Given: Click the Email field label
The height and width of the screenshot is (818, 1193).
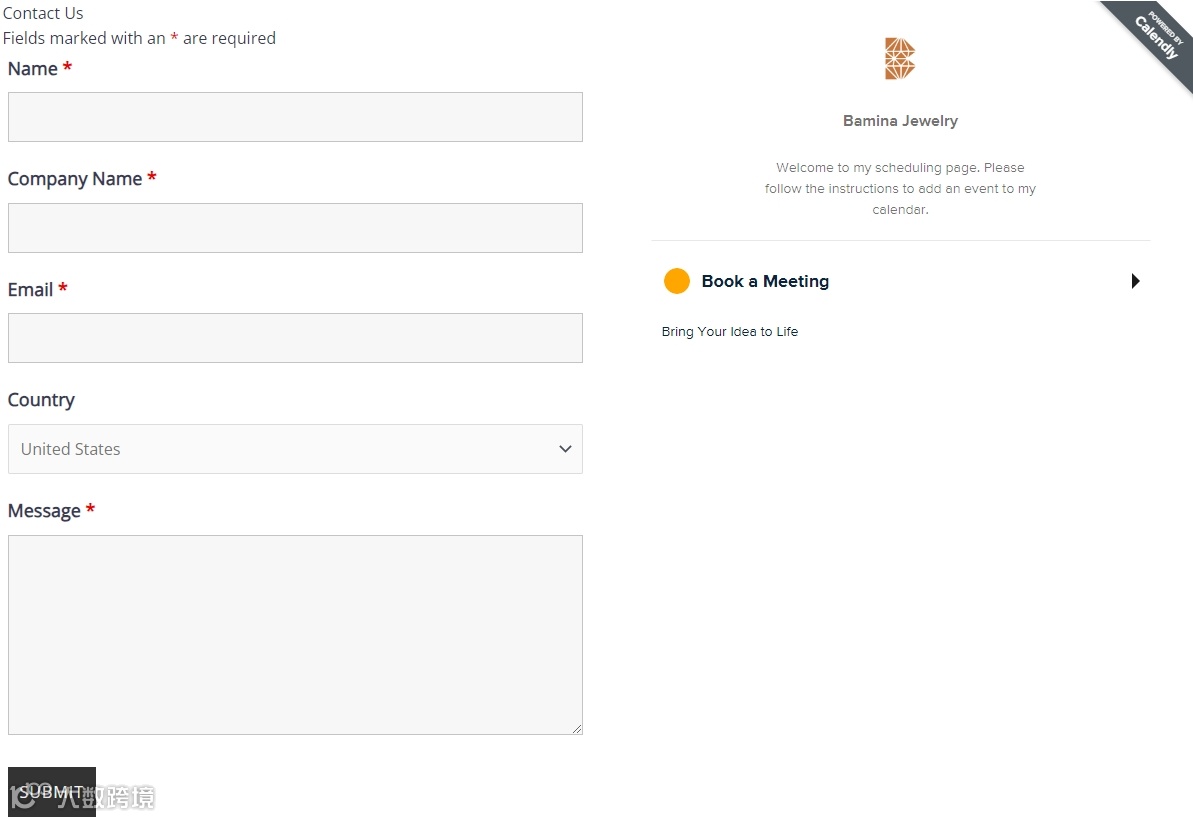Looking at the screenshot, I should 31,290.
